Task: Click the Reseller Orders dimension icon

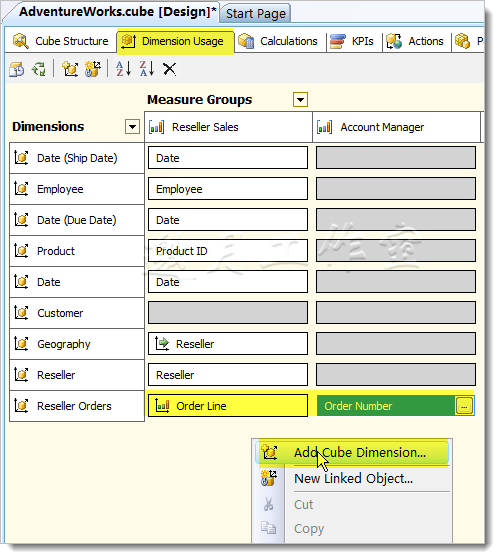Action: tap(21, 406)
